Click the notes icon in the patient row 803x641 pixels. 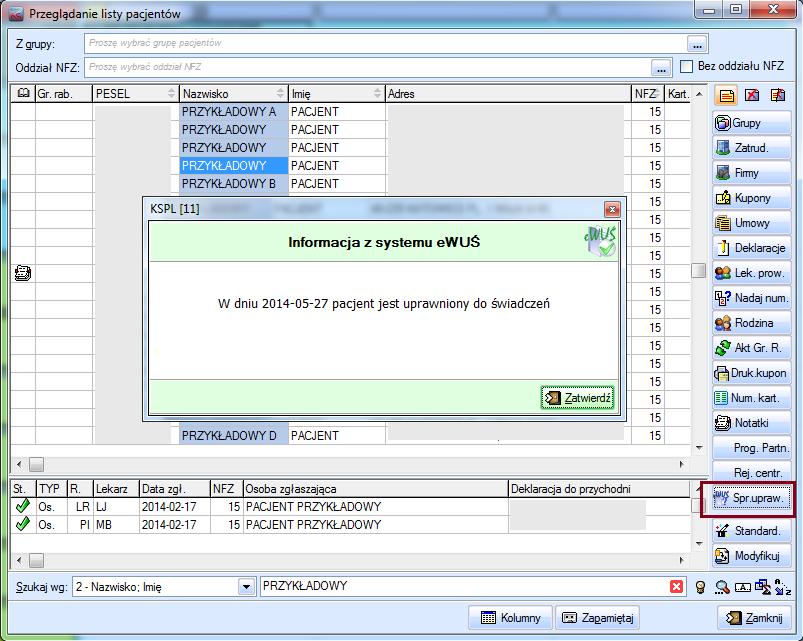[23, 273]
